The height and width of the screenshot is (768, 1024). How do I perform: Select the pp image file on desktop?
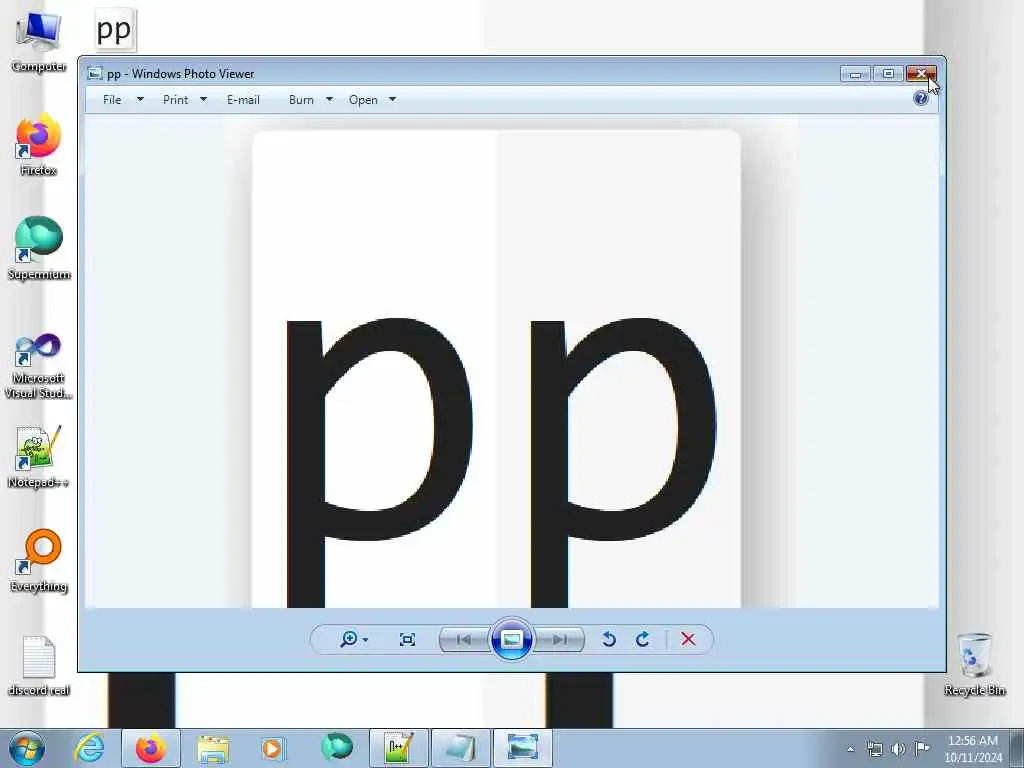[115, 29]
